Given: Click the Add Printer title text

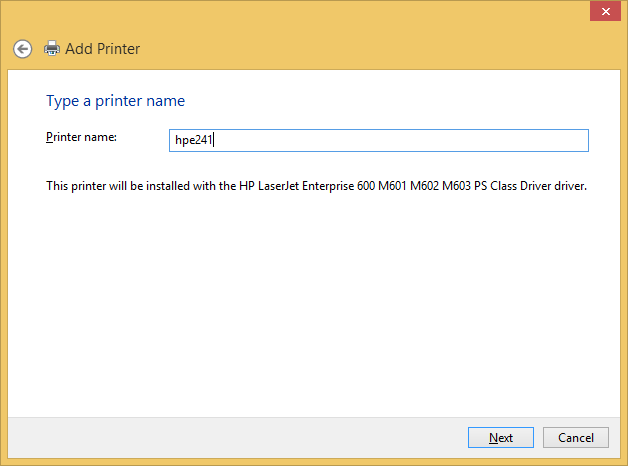Looking at the screenshot, I should click(x=102, y=48).
